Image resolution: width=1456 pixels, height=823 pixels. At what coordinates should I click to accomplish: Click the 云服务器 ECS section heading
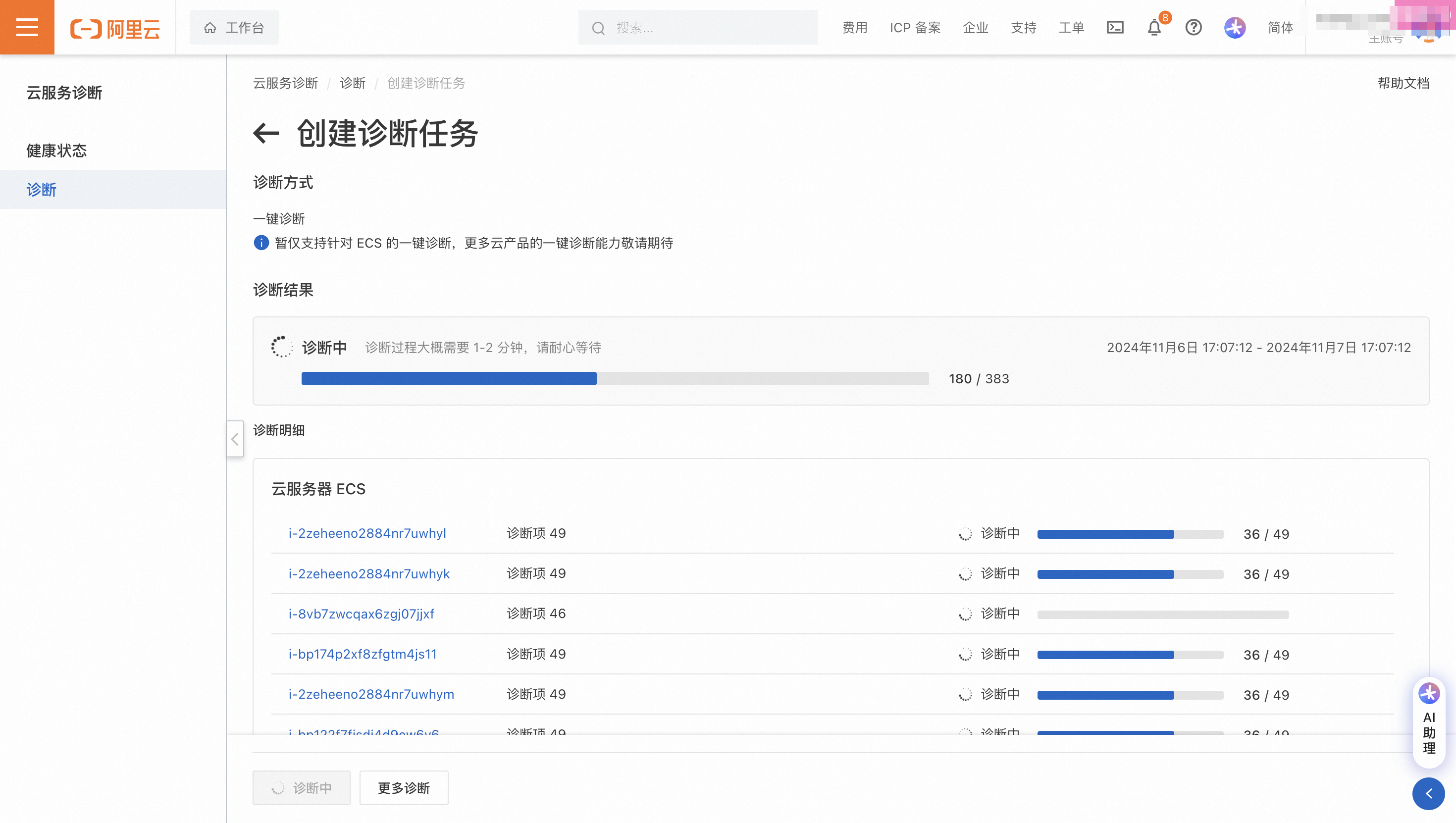click(x=318, y=489)
